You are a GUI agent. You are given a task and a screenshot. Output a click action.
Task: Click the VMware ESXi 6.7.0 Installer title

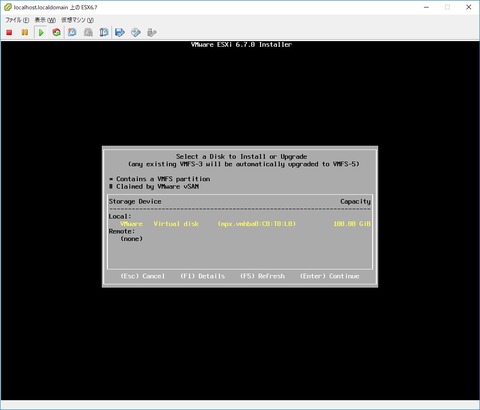(x=241, y=44)
